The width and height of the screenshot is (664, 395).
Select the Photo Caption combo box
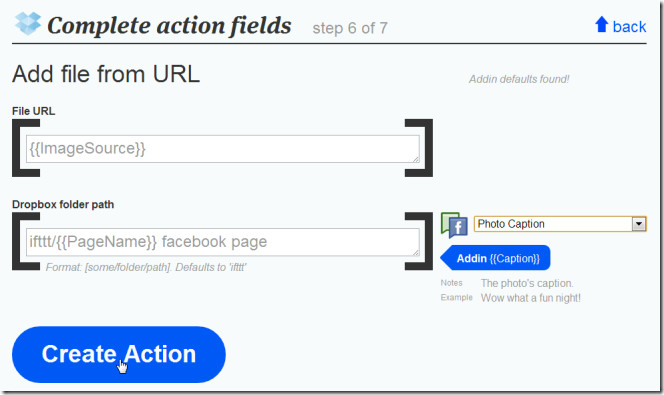click(x=560, y=224)
